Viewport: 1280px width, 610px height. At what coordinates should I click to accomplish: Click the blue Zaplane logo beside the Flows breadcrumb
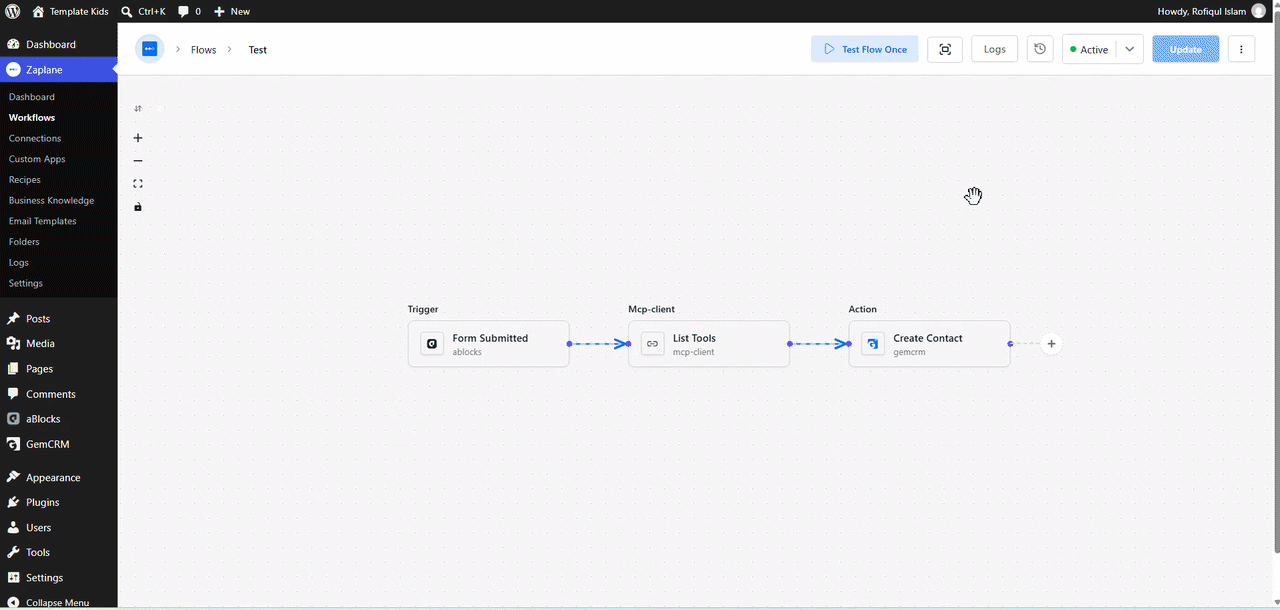(x=149, y=49)
